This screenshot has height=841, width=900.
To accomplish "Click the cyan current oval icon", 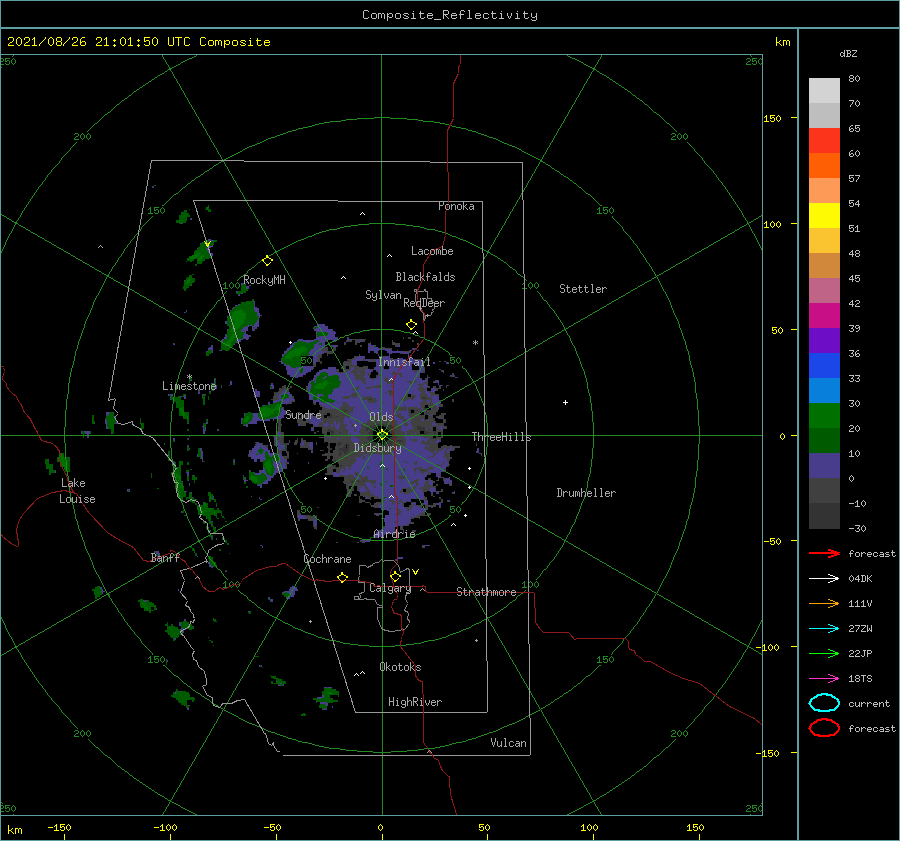I will click(x=824, y=703).
